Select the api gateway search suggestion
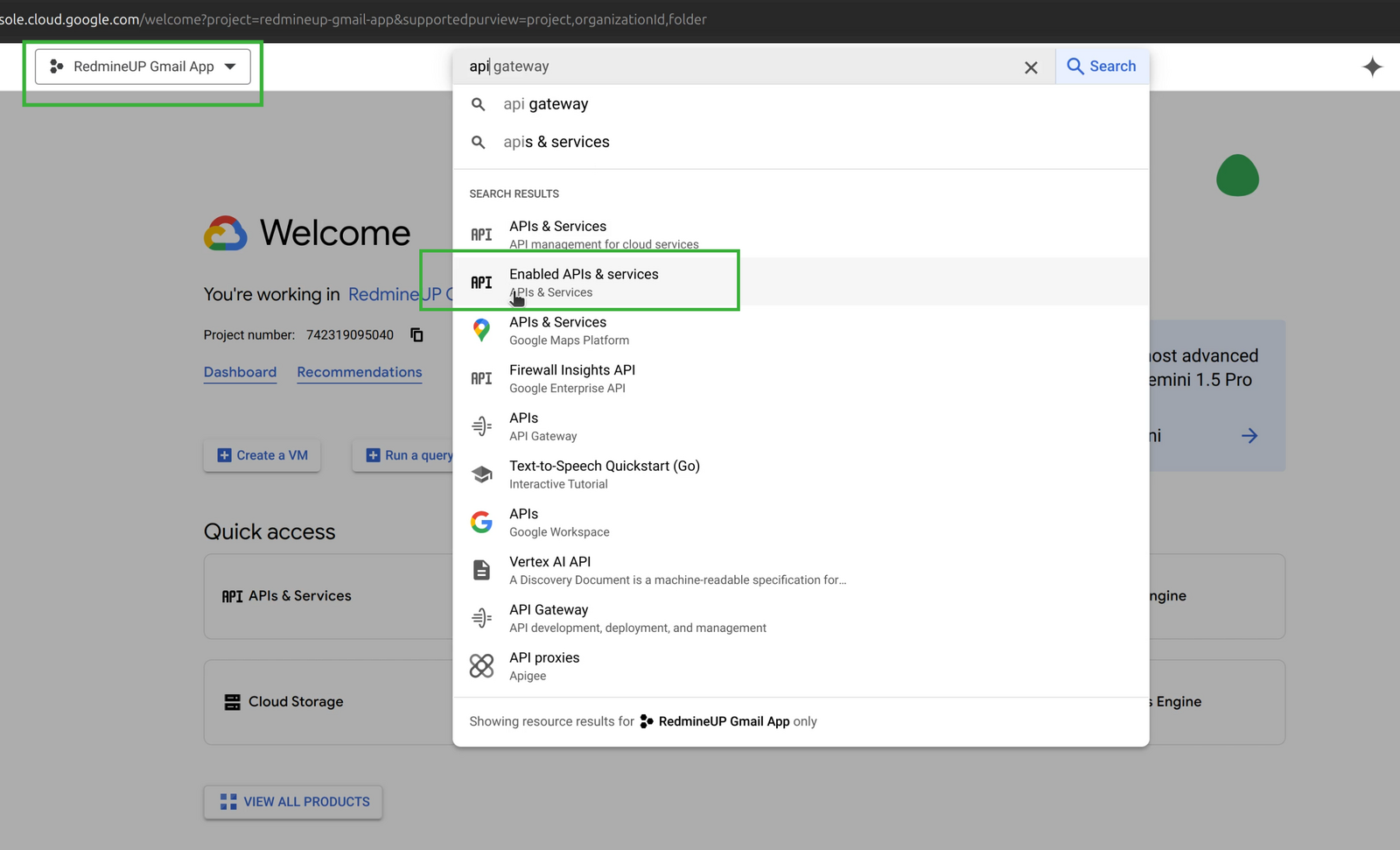Screen dimensions: 1400x850 pyautogui.click(x=544, y=103)
